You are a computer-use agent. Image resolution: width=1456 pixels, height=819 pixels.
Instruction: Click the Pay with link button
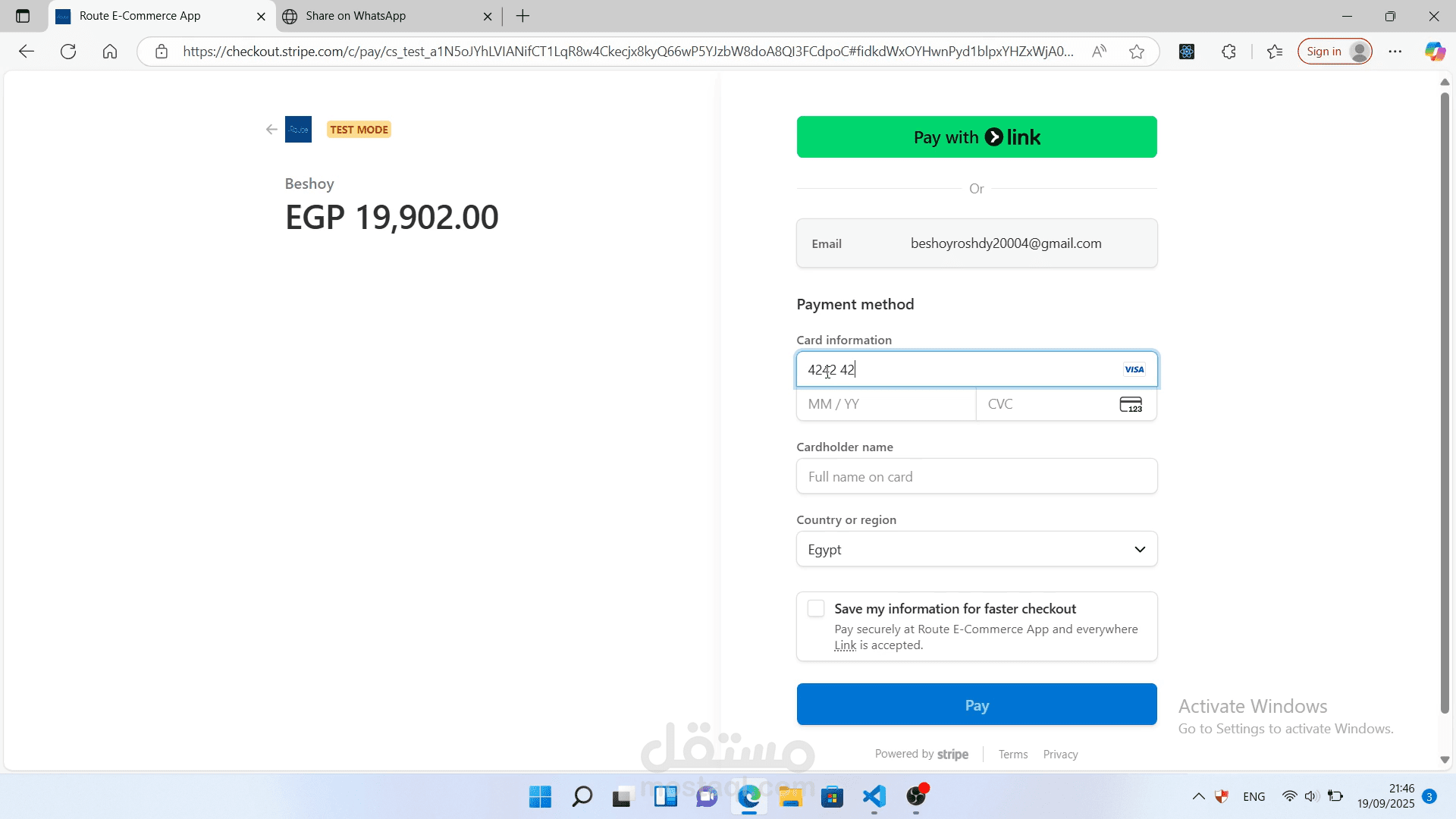tap(977, 137)
